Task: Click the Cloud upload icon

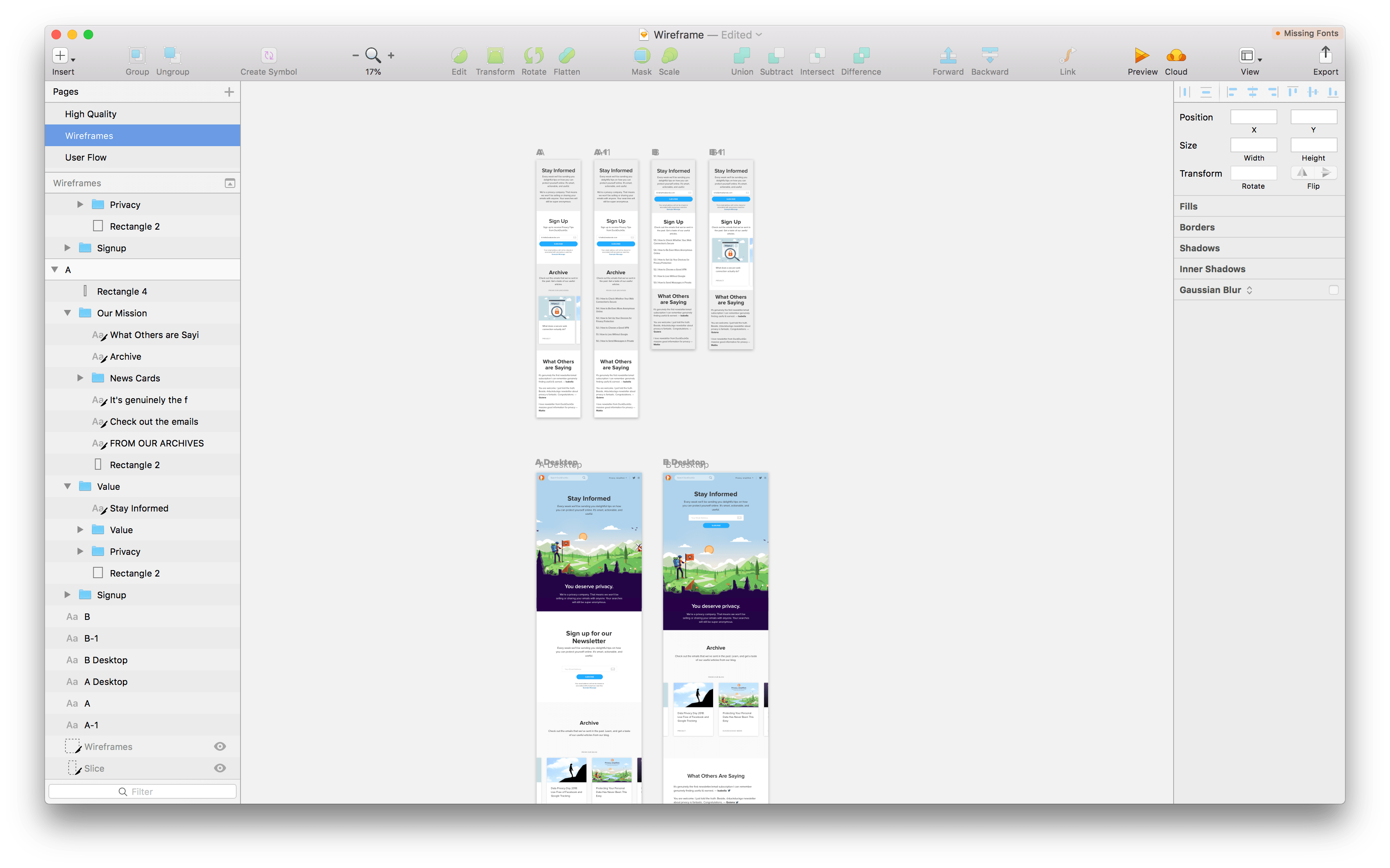Action: click(x=1176, y=56)
